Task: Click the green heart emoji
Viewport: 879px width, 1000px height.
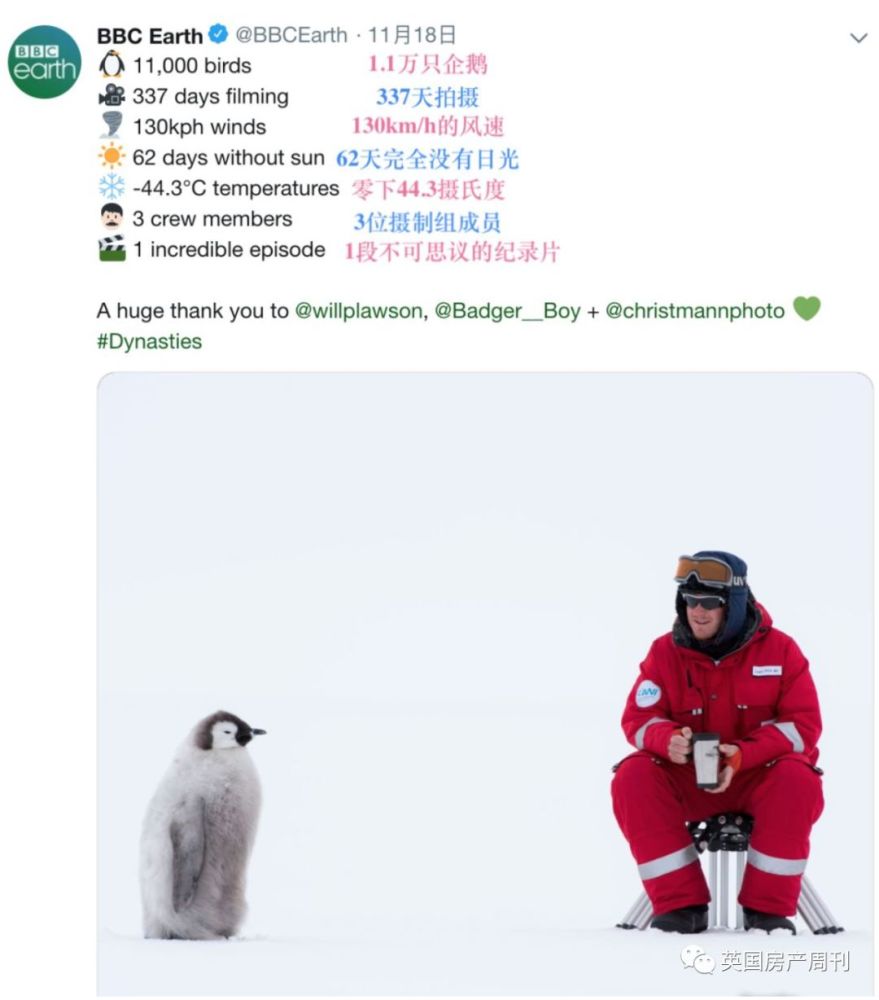Action: click(x=806, y=309)
